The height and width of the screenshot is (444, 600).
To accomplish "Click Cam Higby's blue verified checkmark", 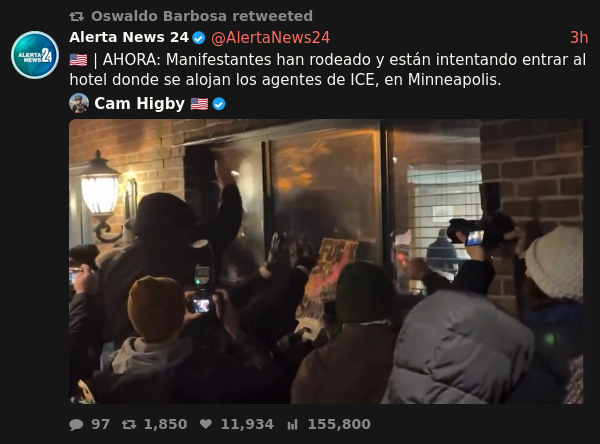I will pyautogui.click(x=219, y=104).
